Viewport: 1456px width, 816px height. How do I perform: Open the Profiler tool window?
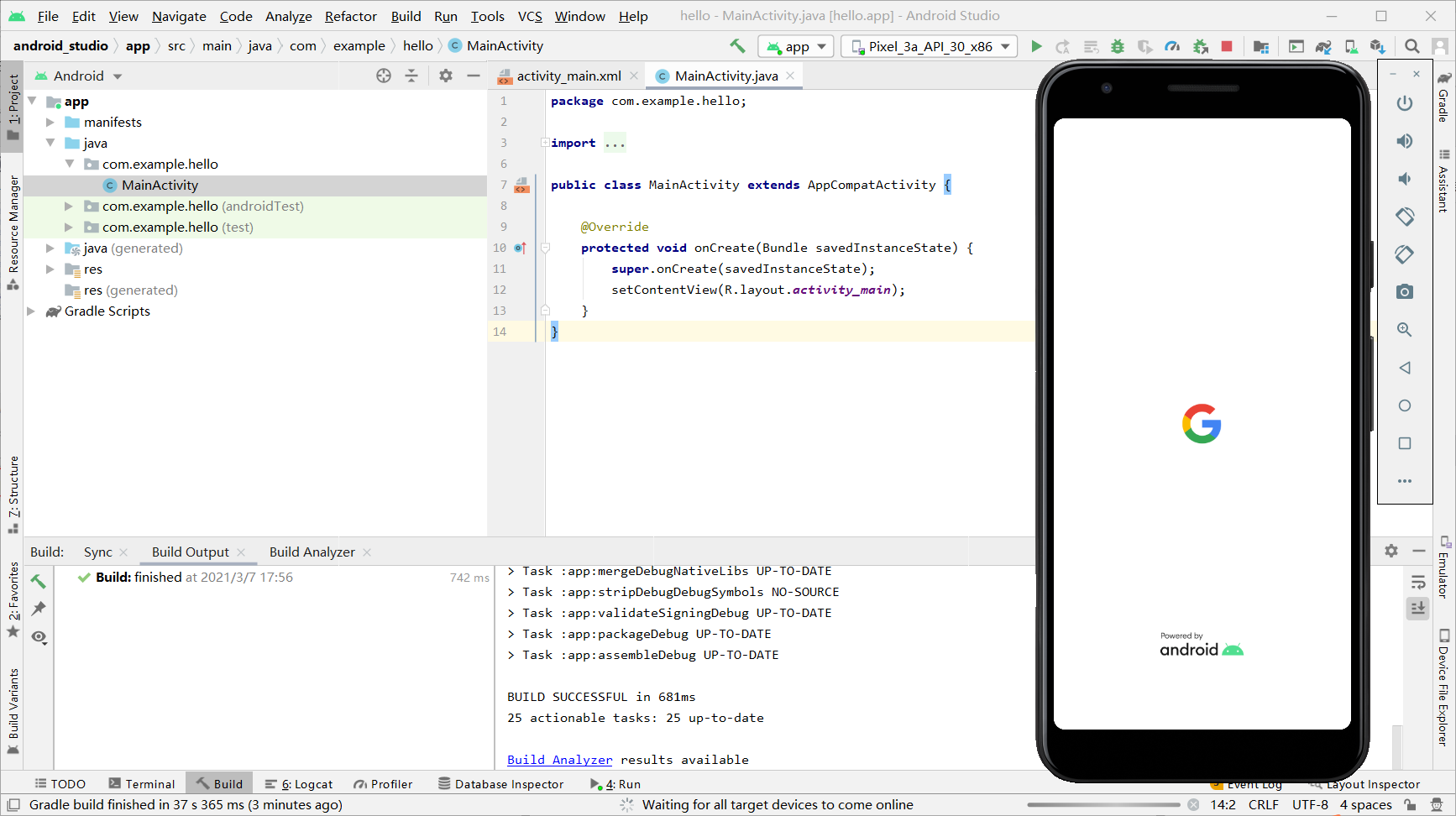click(x=383, y=783)
